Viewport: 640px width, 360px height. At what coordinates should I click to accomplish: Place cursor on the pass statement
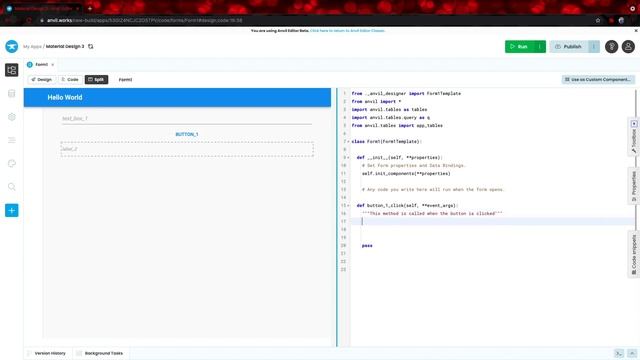367,246
